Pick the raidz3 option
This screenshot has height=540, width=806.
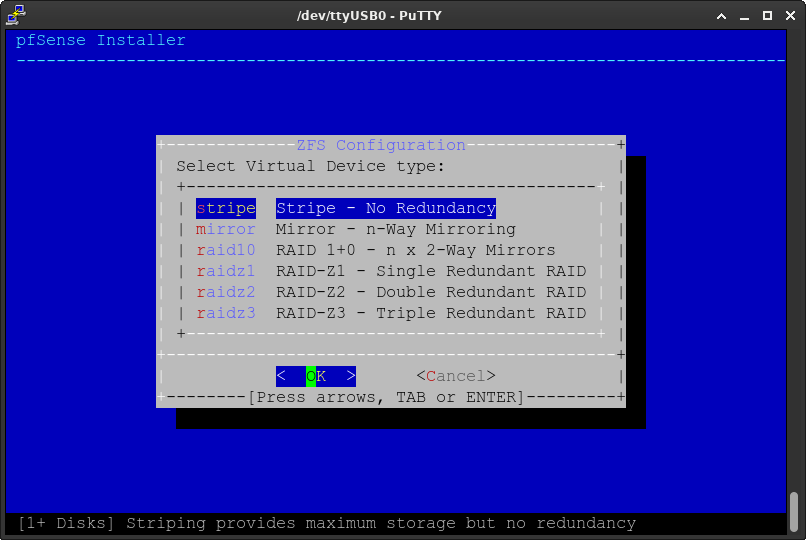coord(226,313)
